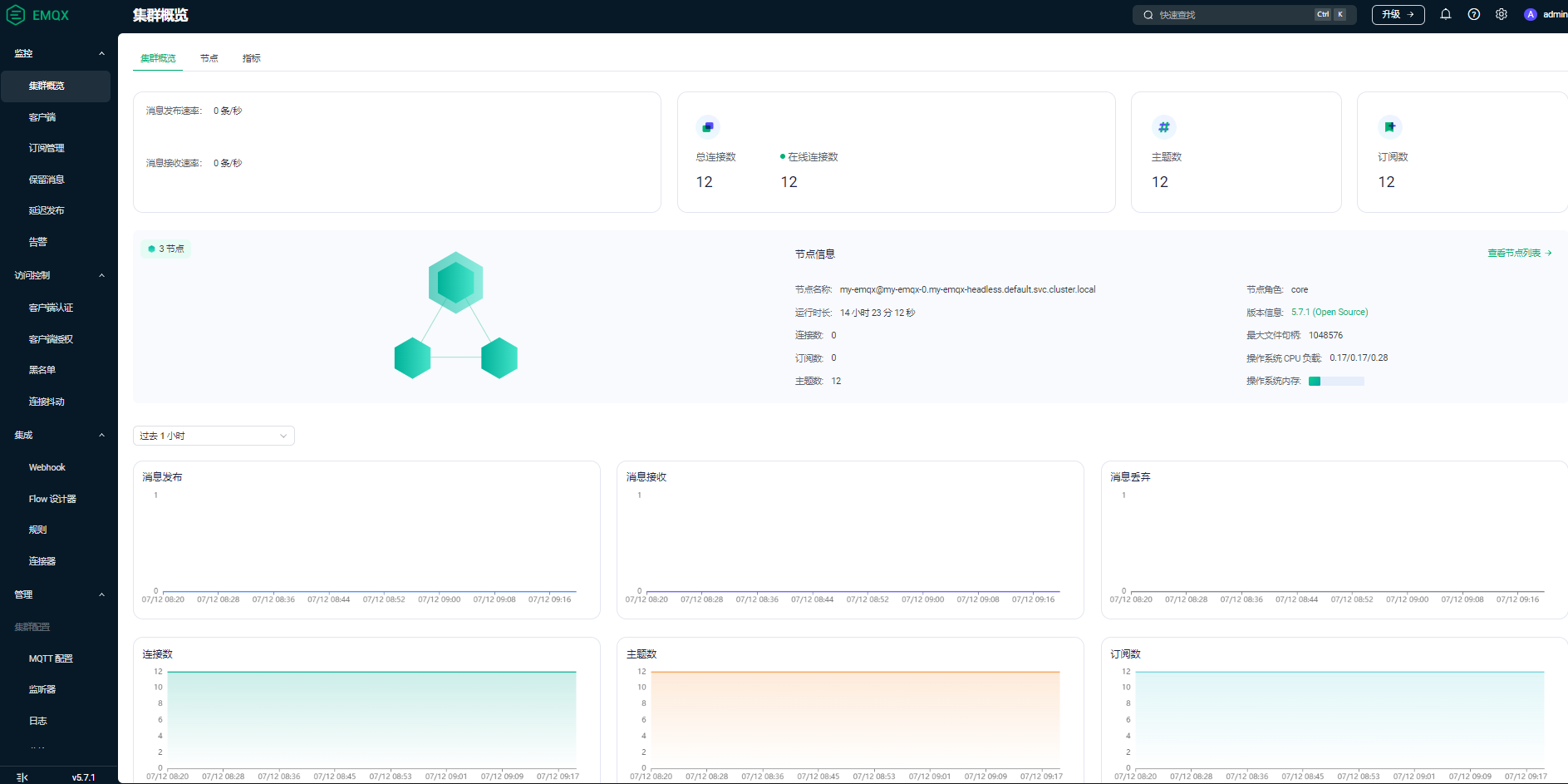Click the 操作系统内存 usage bar
The width and height of the screenshot is (1568, 784).
pyautogui.click(x=1336, y=381)
